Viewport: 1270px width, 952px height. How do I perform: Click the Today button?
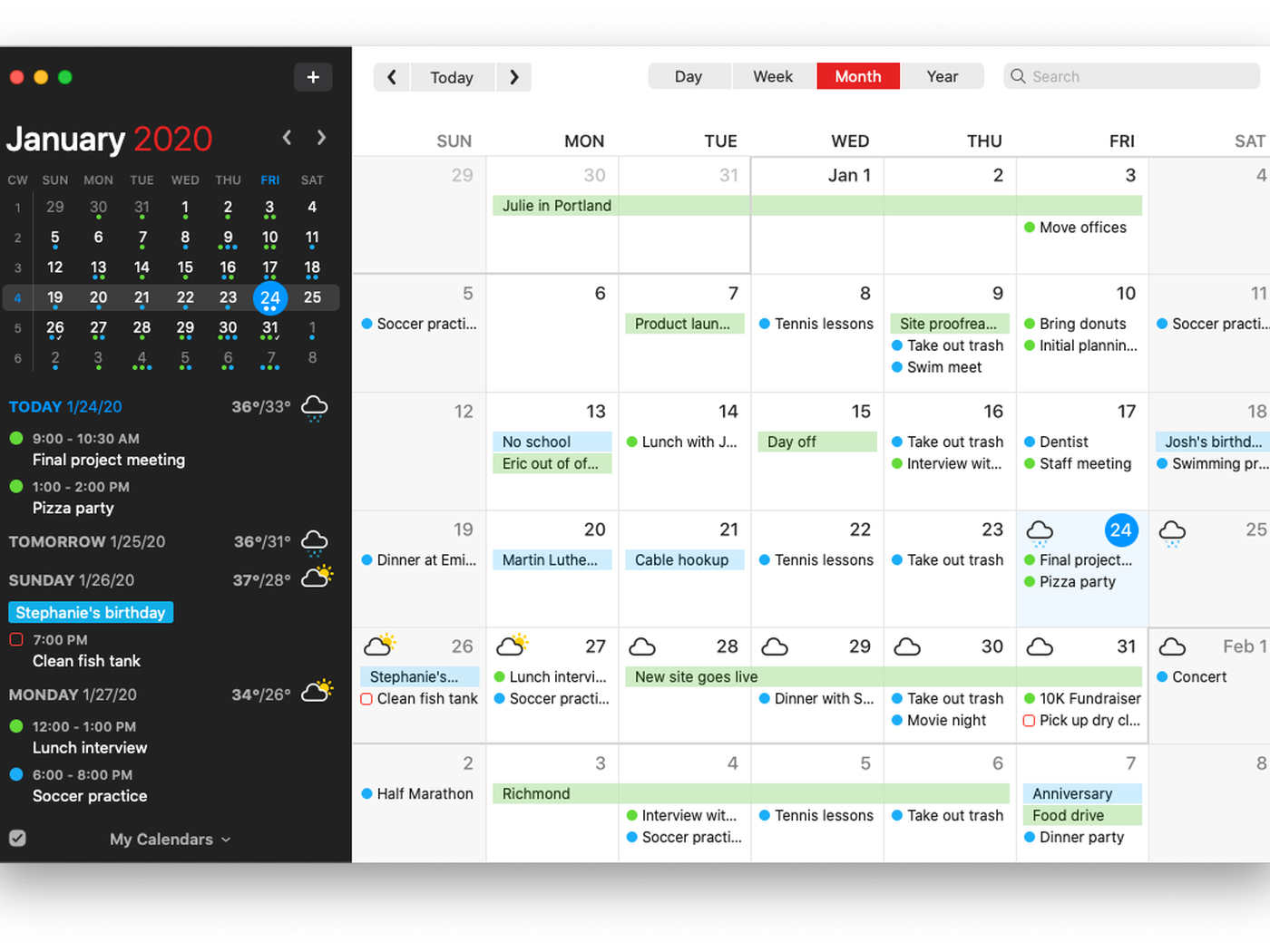click(452, 77)
